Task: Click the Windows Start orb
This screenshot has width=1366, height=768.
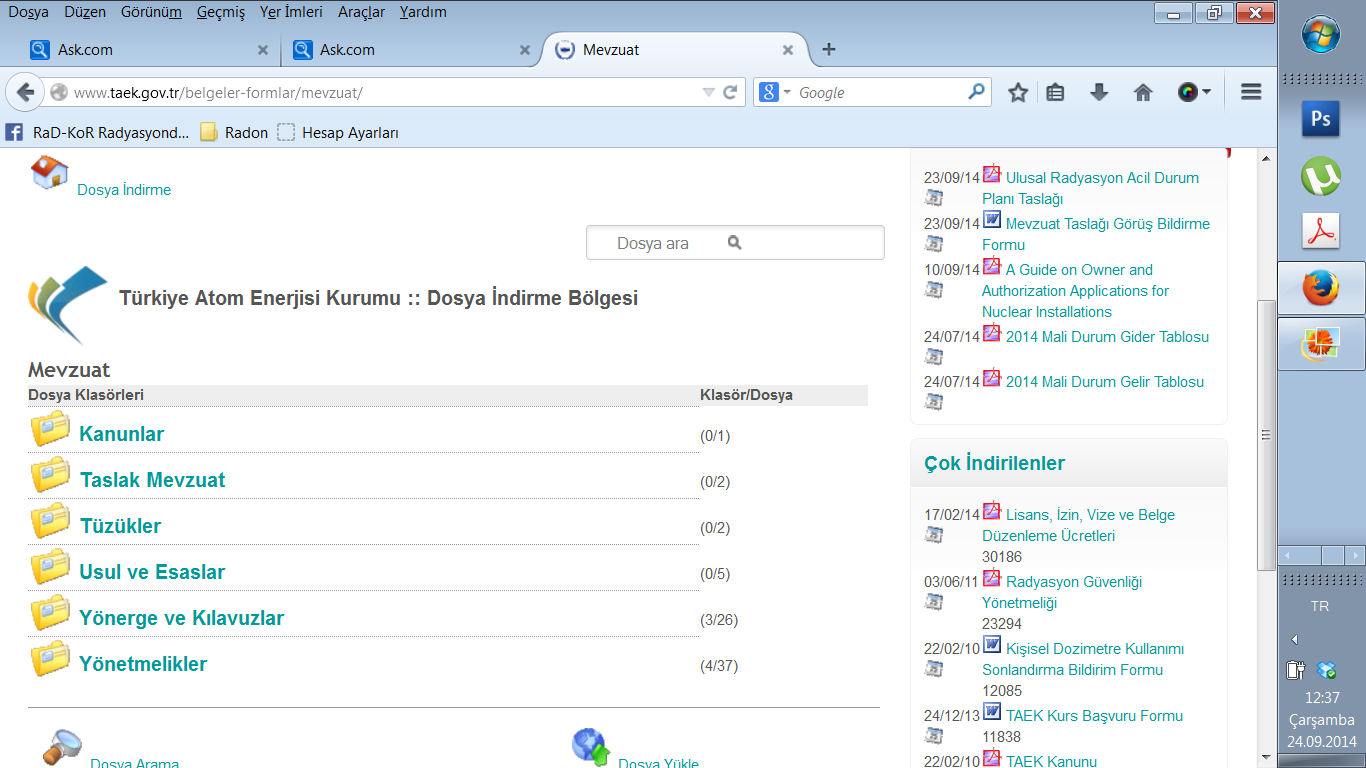Action: pos(1321,35)
